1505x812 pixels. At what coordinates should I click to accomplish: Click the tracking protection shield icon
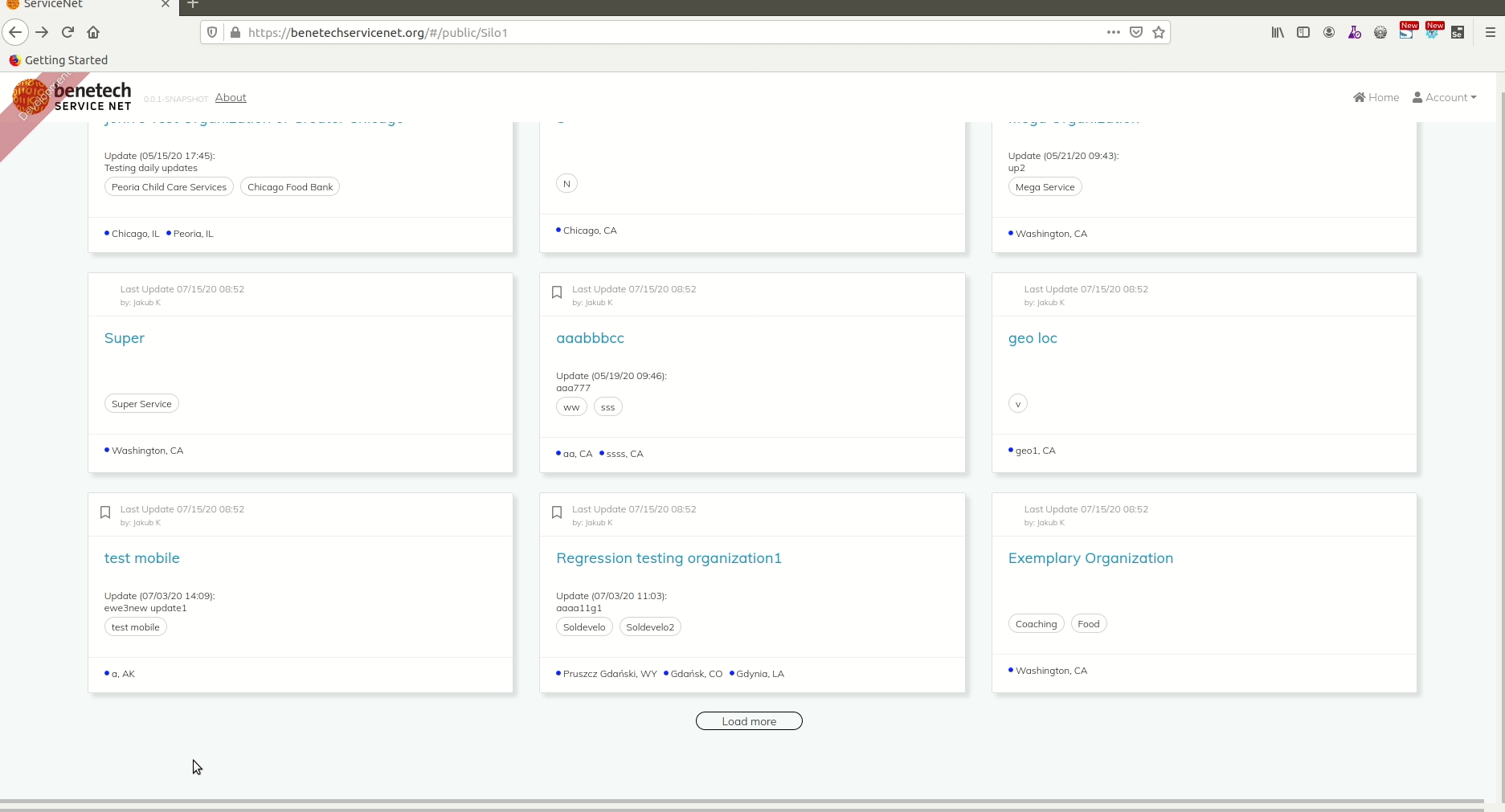pyautogui.click(x=211, y=32)
